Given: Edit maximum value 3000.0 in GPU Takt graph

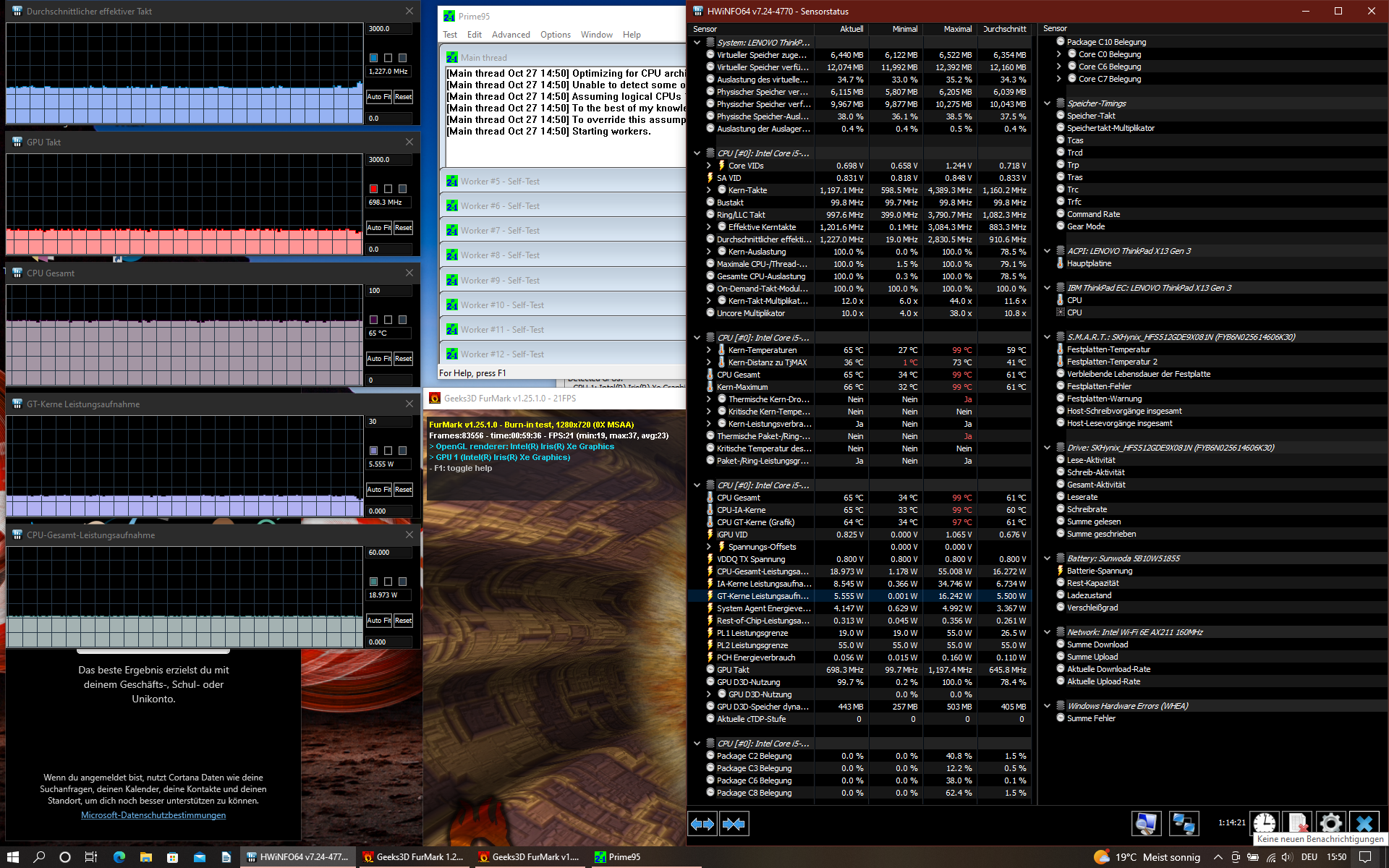Looking at the screenshot, I should (388, 160).
